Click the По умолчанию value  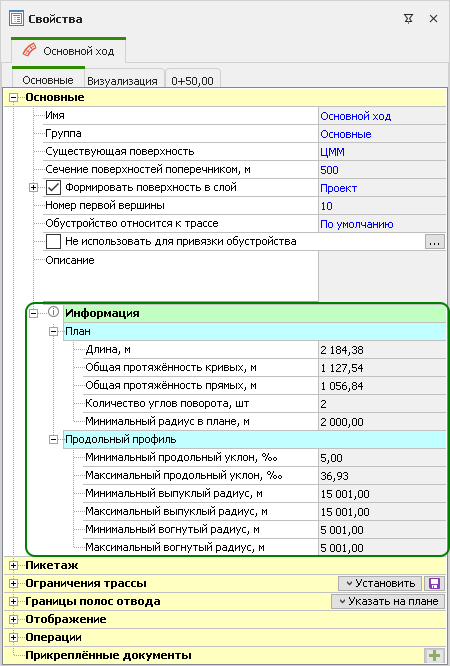[x=382, y=224]
